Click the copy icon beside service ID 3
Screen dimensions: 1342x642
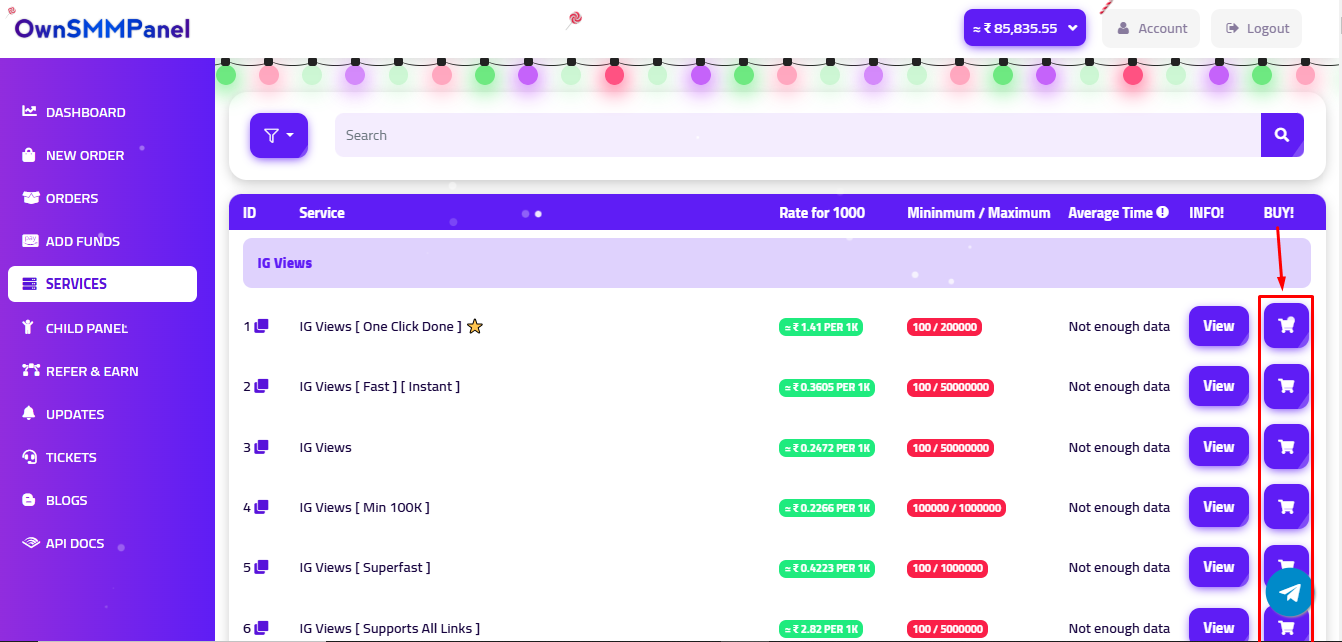(x=261, y=446)
